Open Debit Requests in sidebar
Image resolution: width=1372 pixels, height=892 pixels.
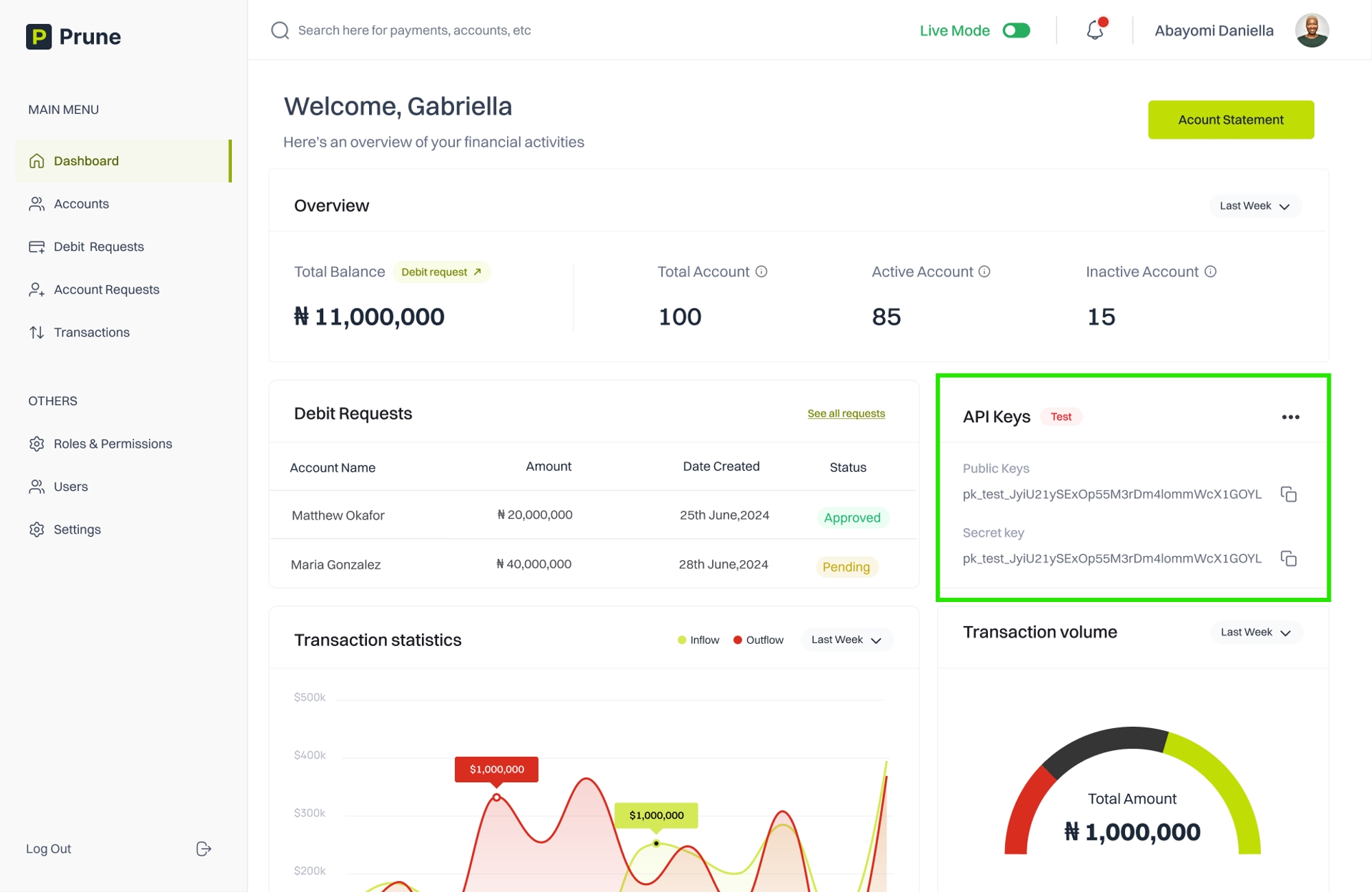pyautogui.click(x=98, y=247)
